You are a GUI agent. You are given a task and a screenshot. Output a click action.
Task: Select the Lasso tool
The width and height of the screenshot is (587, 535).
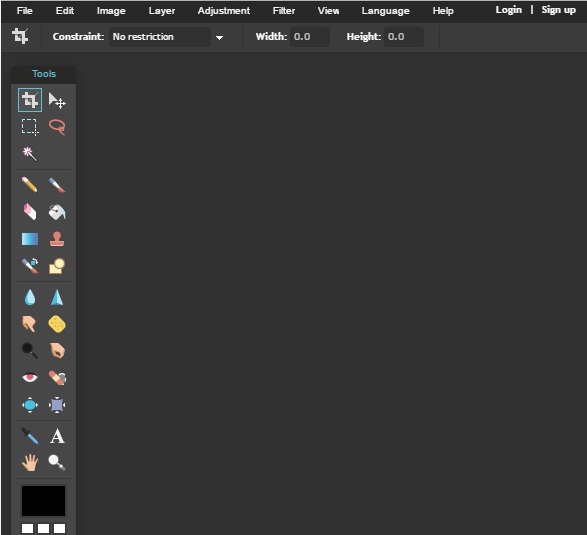57,127
